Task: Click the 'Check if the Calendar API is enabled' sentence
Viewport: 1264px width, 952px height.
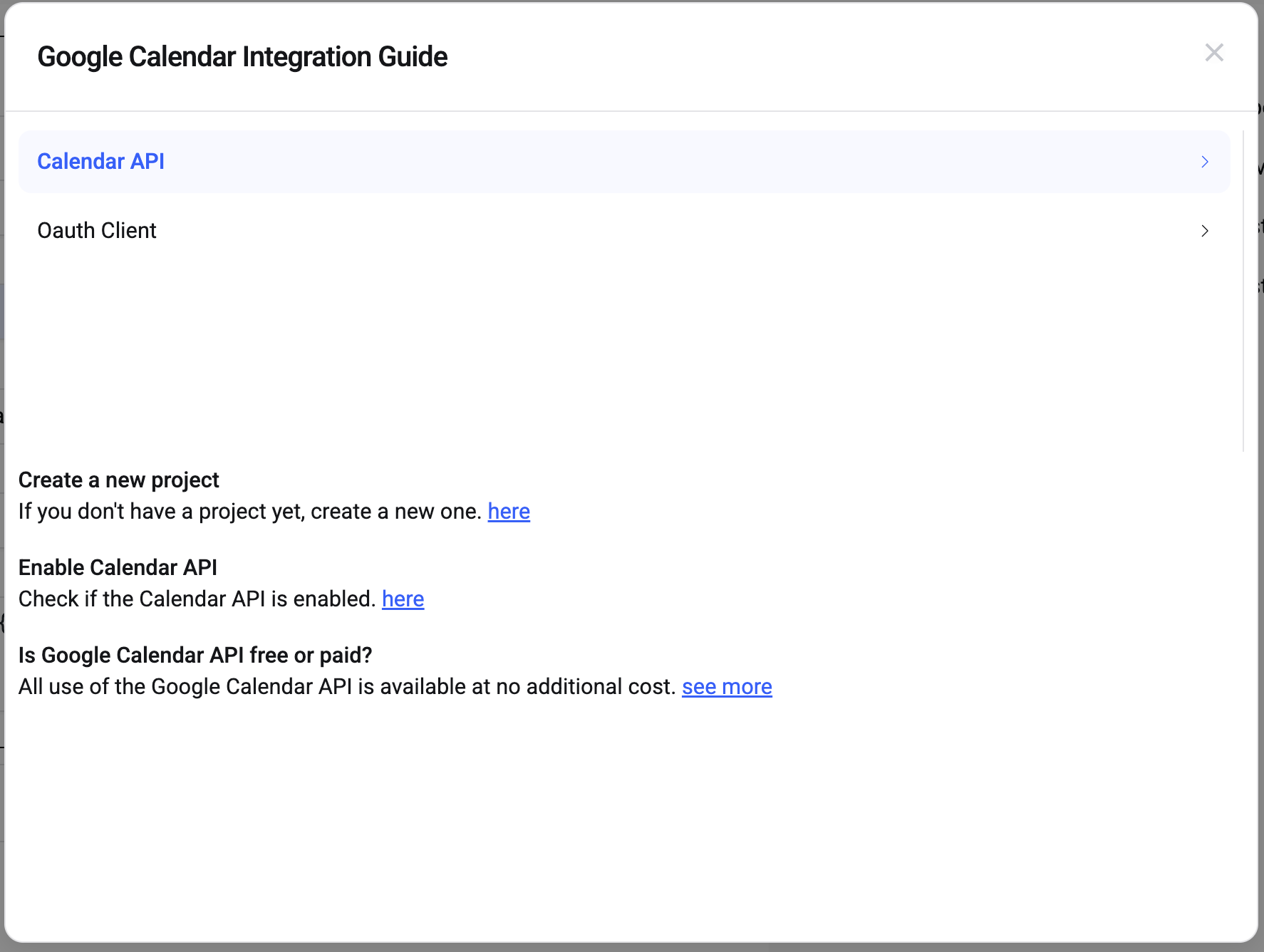Action: 197,599
